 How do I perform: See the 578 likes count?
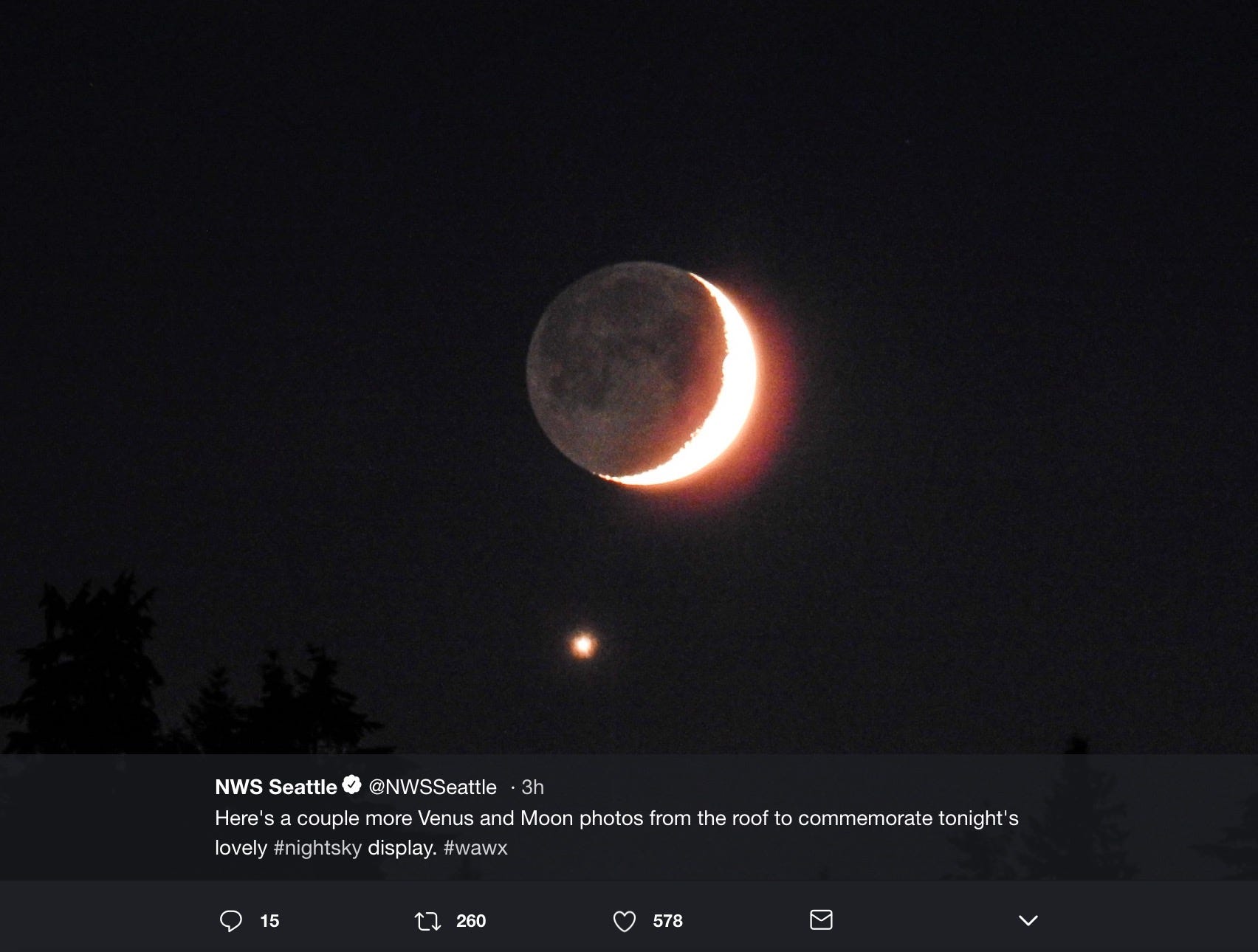[667, 921]
